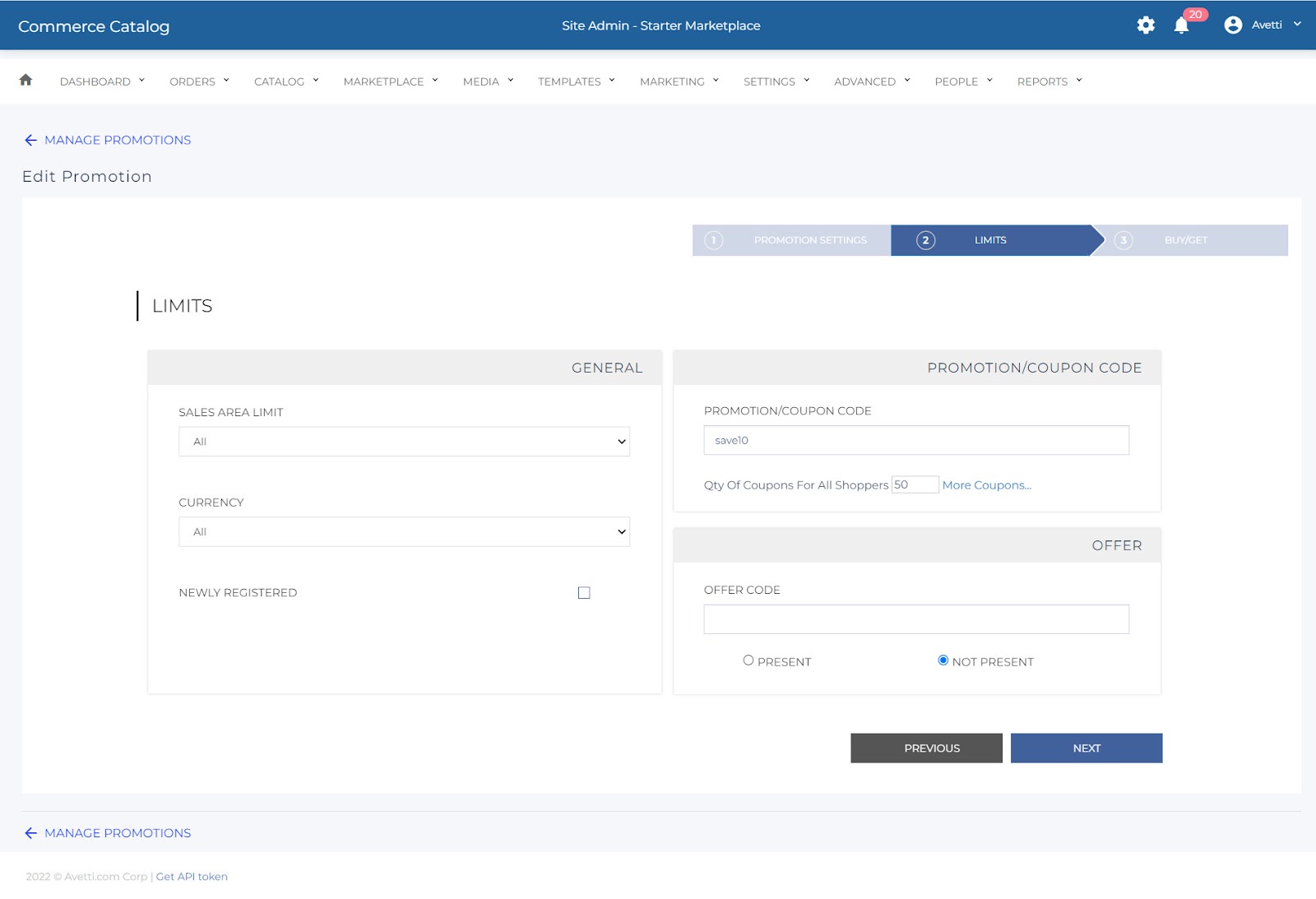
Task: Click the Promotion/Coupon Code input field
Action: click(x=916, y=440)
